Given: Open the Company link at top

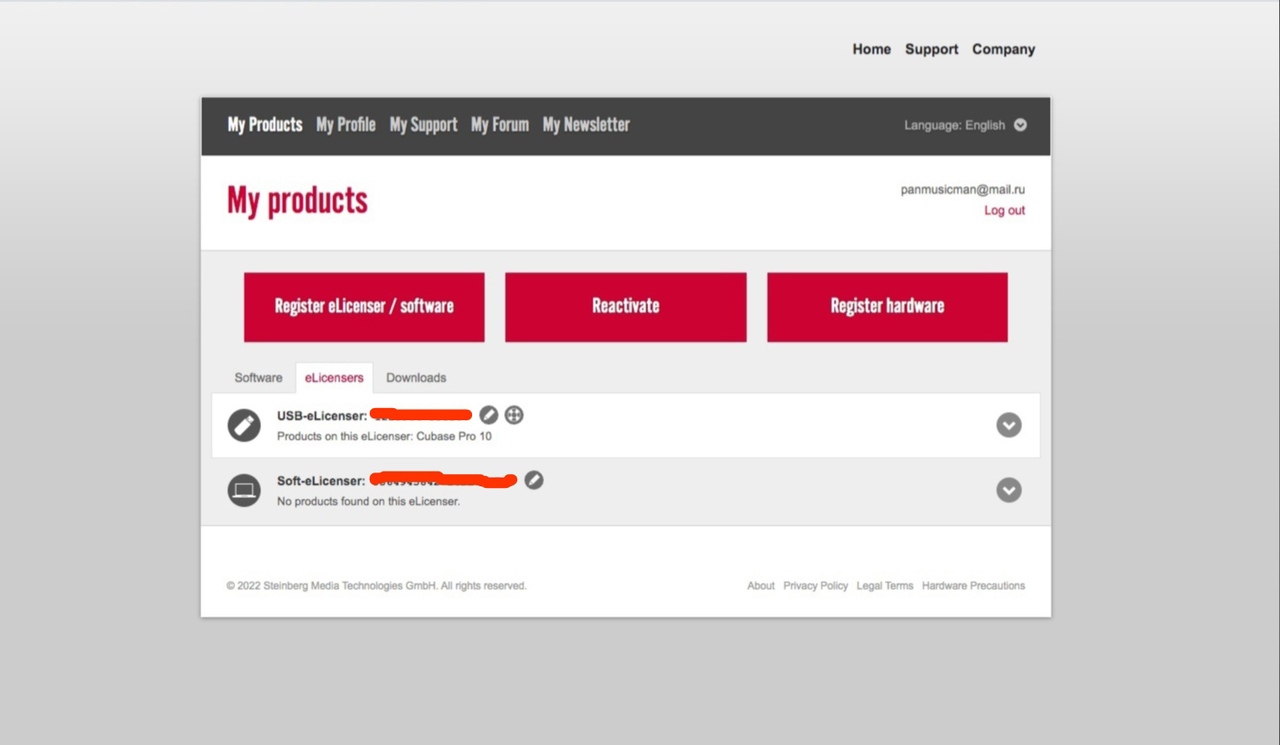Looking at the screenshot, I should point(1003,49).
